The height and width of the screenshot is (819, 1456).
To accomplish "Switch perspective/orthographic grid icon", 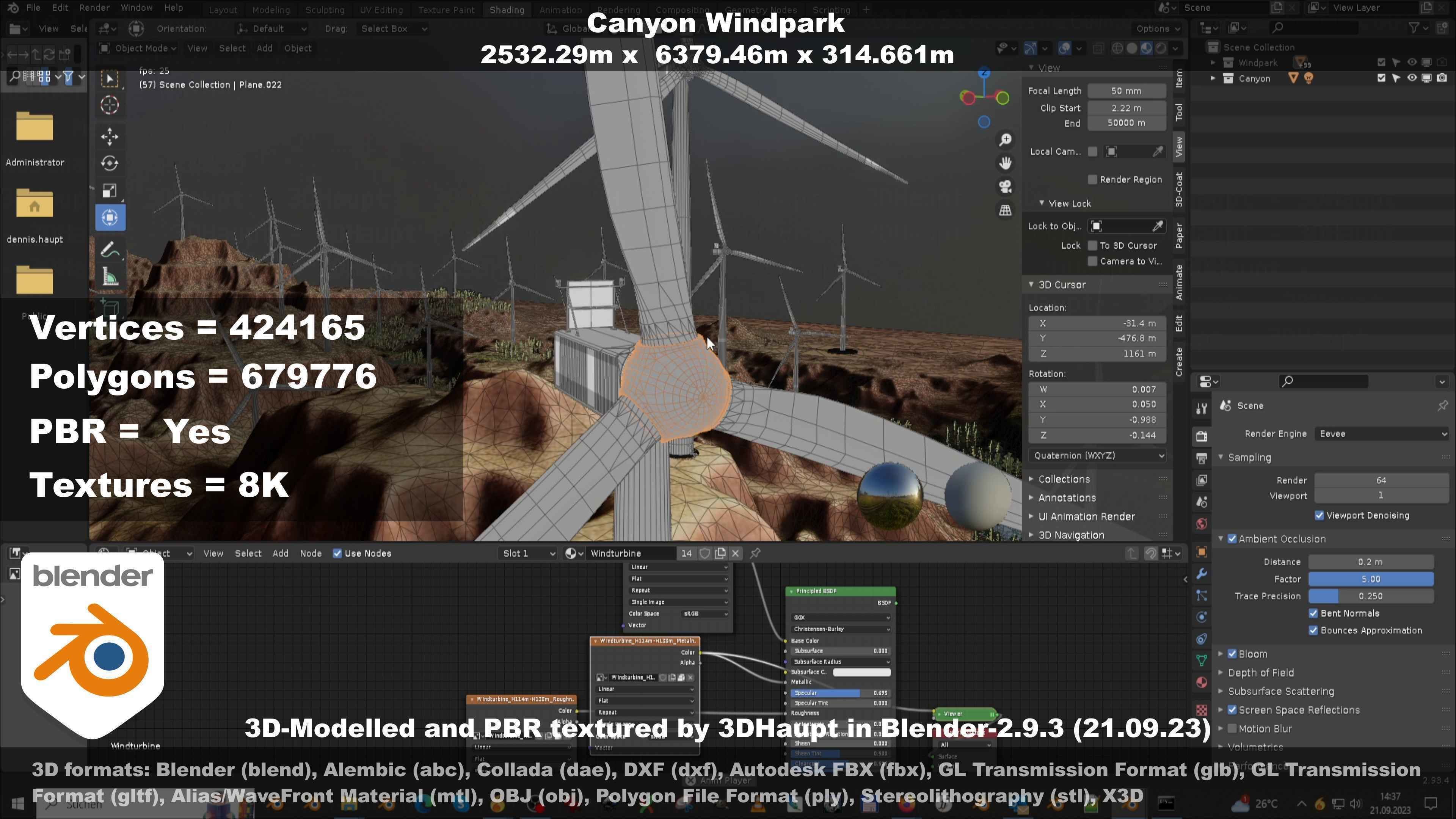I will coord(1005,210).
